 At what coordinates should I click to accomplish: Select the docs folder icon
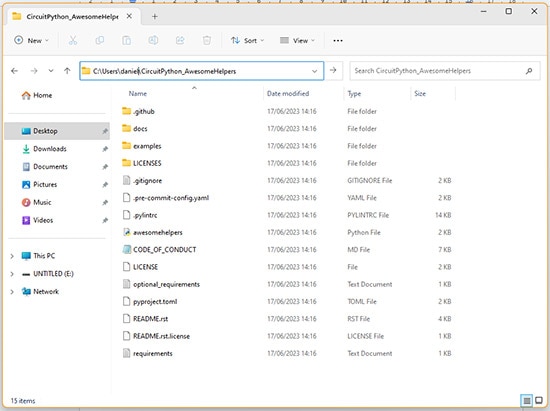coord(126,128)
